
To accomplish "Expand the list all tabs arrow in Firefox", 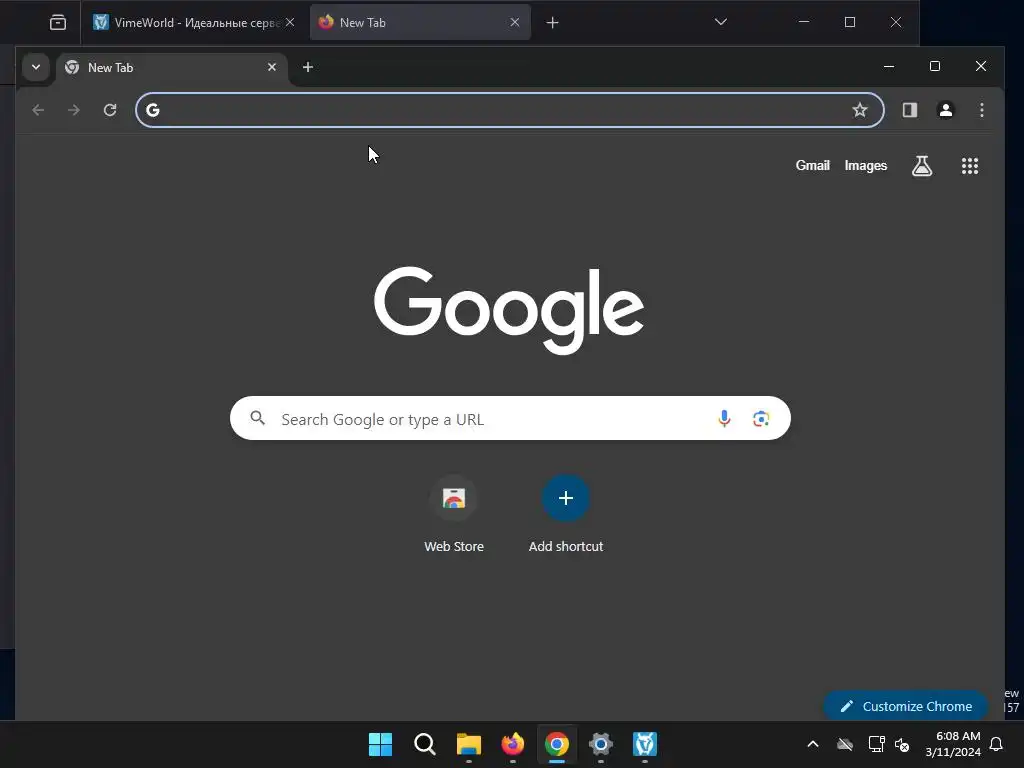I will coord(720,22).
